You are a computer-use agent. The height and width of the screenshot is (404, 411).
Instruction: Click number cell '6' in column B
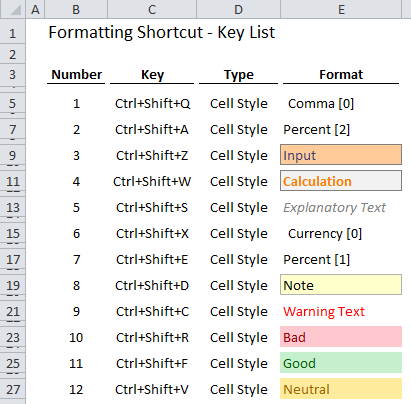(x=76, y=233)
